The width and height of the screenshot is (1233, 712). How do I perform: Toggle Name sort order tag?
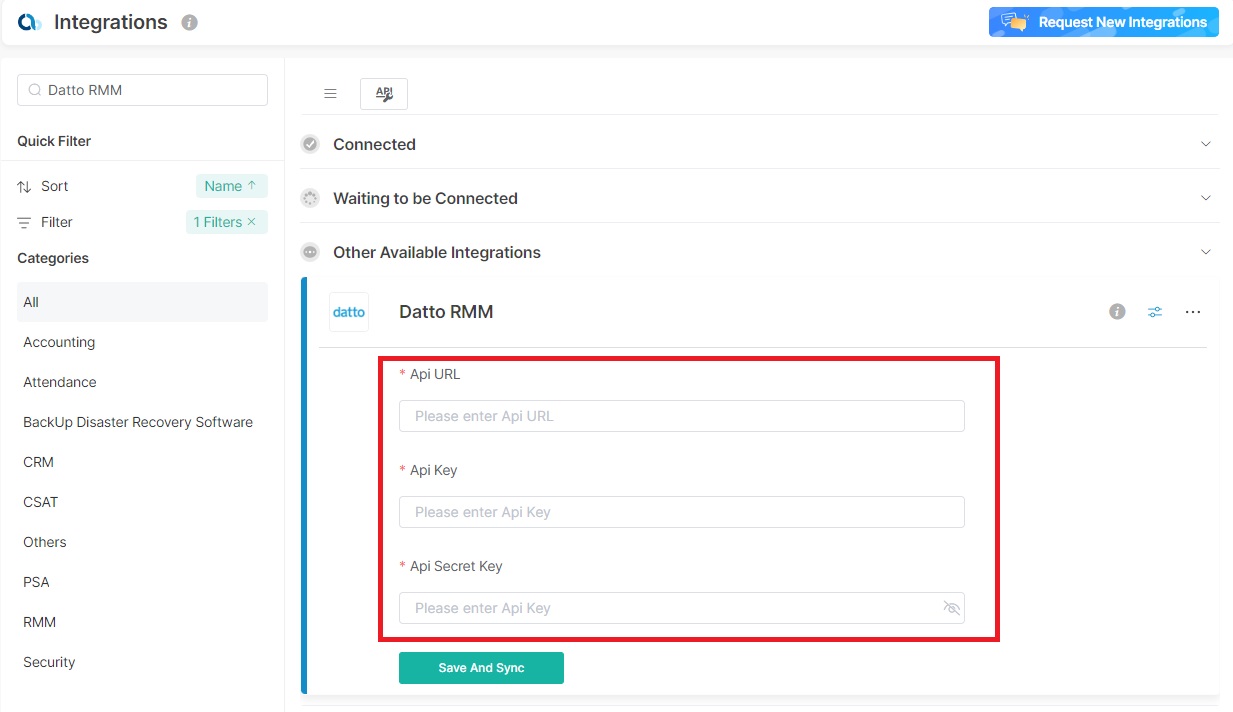click(231, 186)
